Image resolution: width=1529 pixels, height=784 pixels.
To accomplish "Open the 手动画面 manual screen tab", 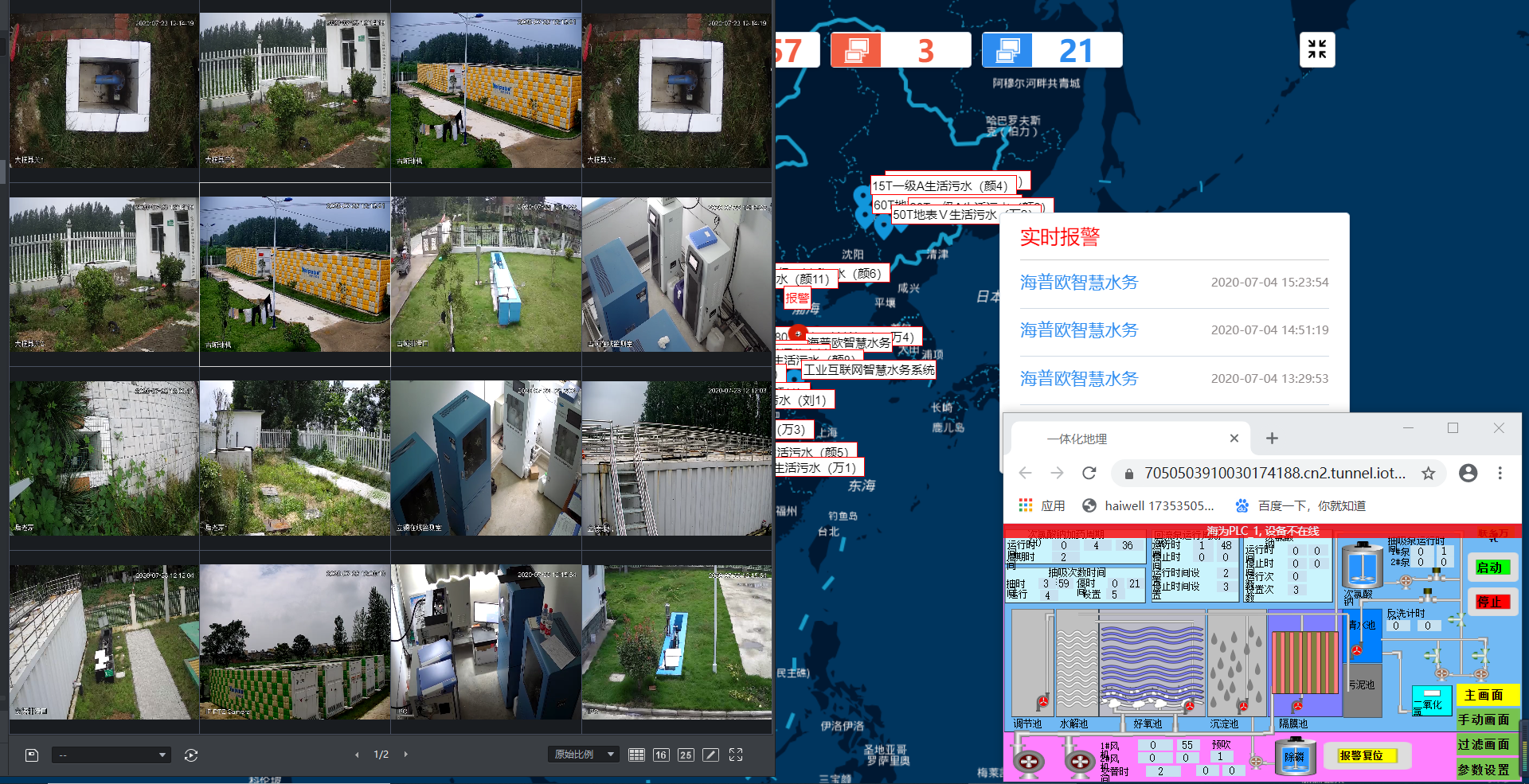I will (1484, 720).
